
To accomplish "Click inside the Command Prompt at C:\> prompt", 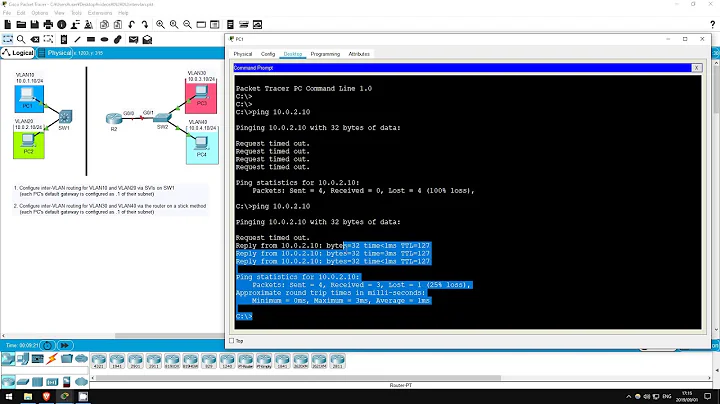I will pyautogui.click(x=244, y=316).
